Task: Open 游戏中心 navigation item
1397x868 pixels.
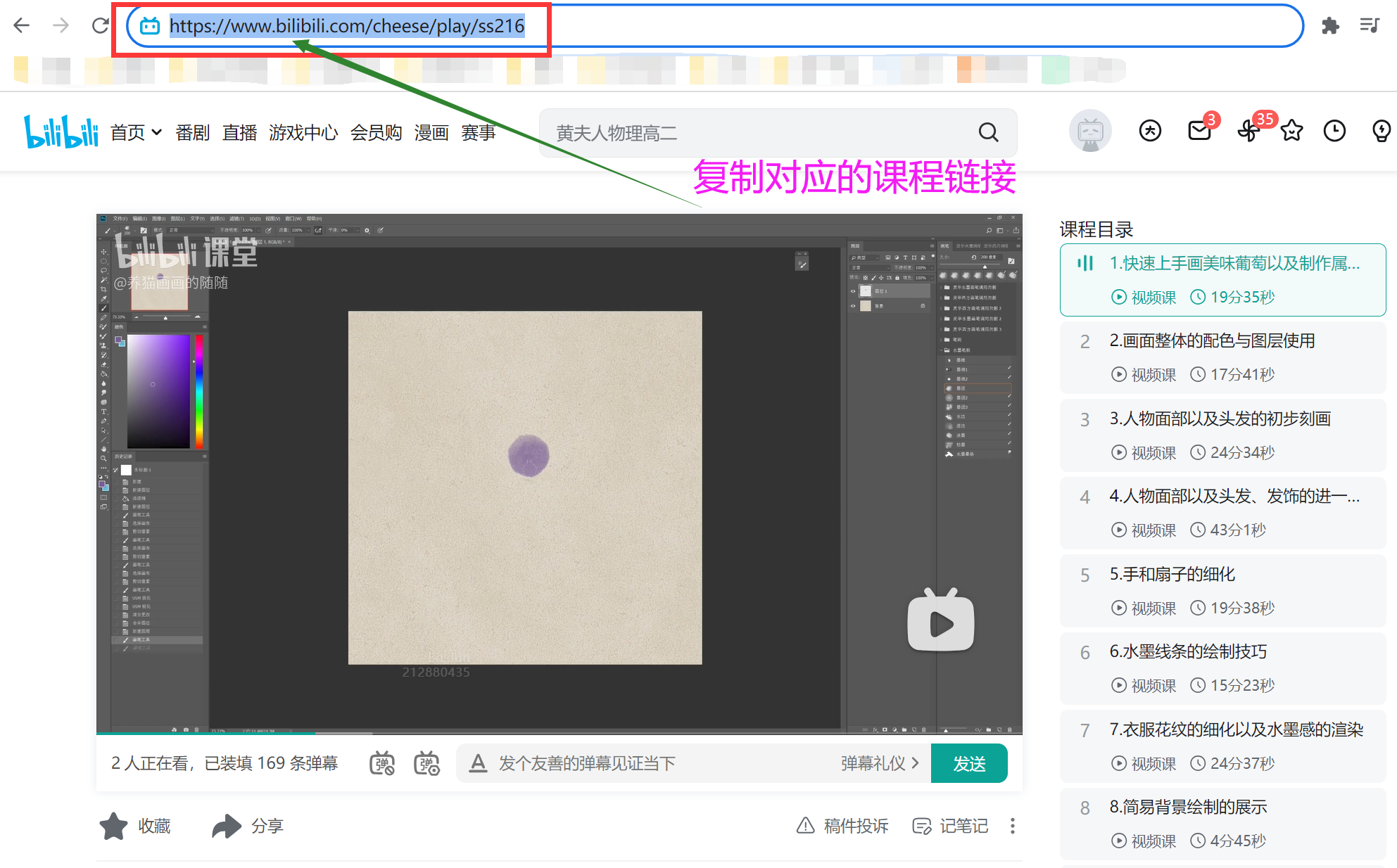Action: (303, 132)
